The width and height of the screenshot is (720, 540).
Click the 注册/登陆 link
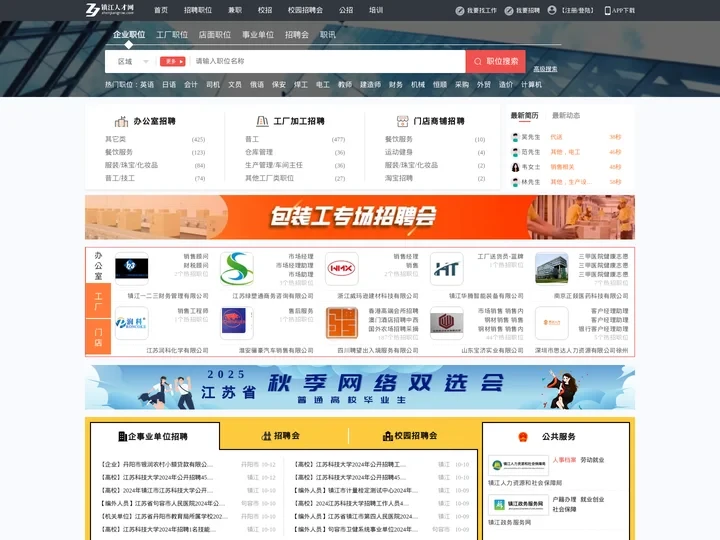click(x=578, y=11)
